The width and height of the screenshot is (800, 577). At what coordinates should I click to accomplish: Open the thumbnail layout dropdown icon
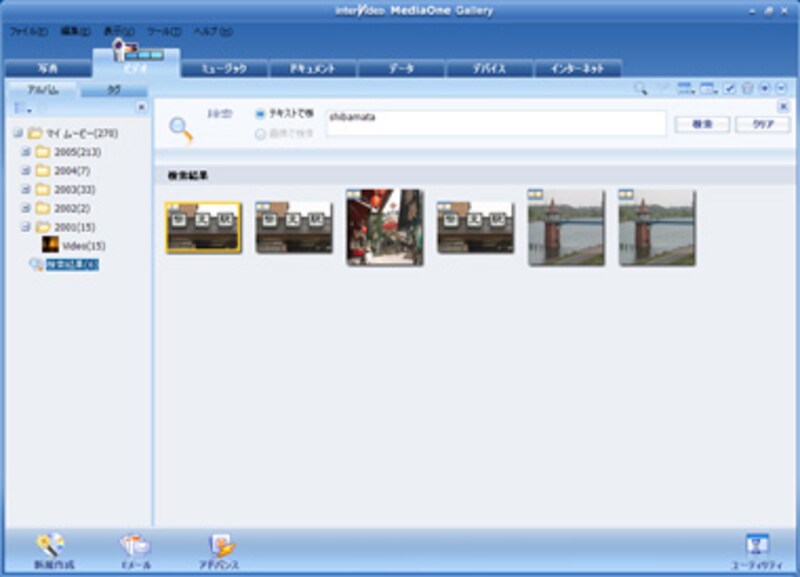pos(708,89)
